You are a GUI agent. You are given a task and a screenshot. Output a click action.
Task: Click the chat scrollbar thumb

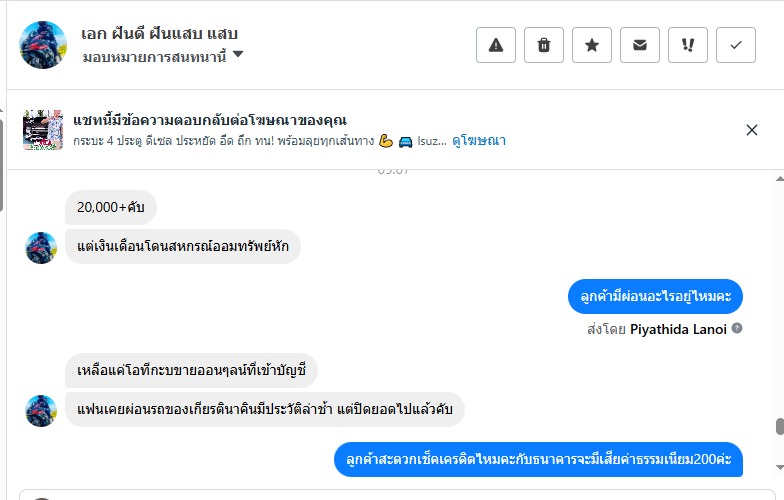point(779,427)
